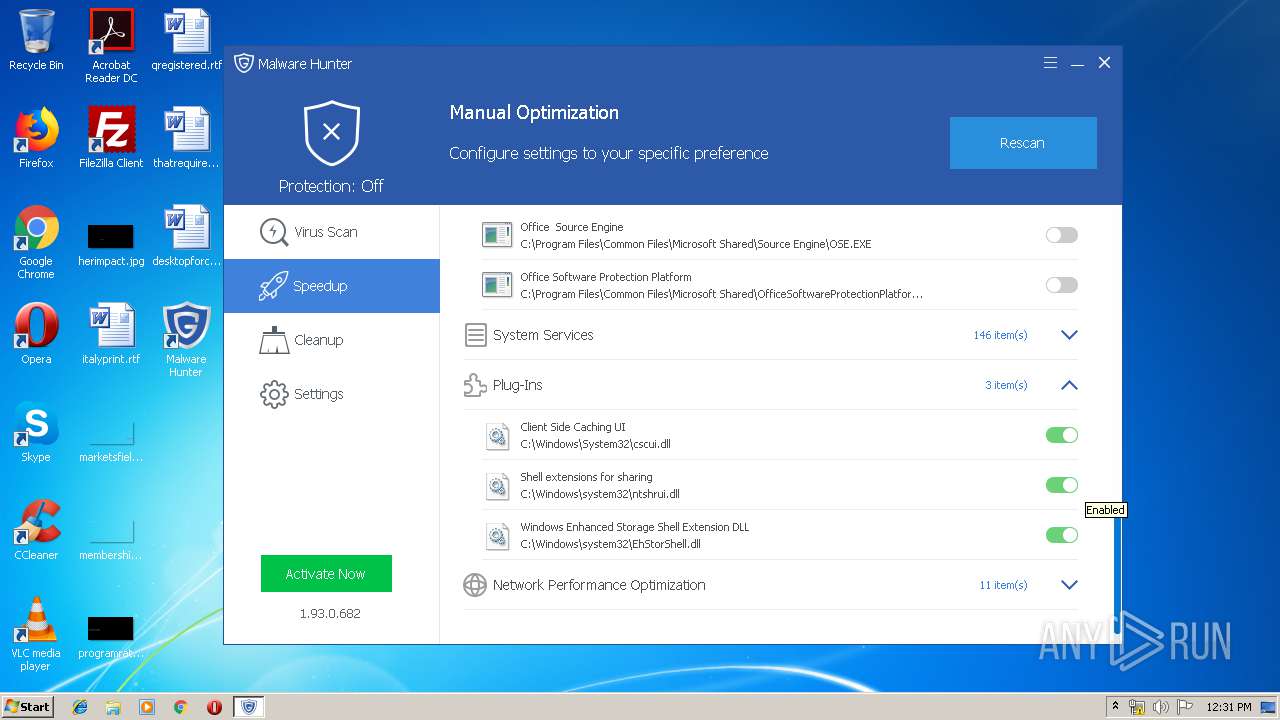Screen dimensions: 1280x720
Task: Open the qregistered.rtf desktop file
Action: click(187, 40)
